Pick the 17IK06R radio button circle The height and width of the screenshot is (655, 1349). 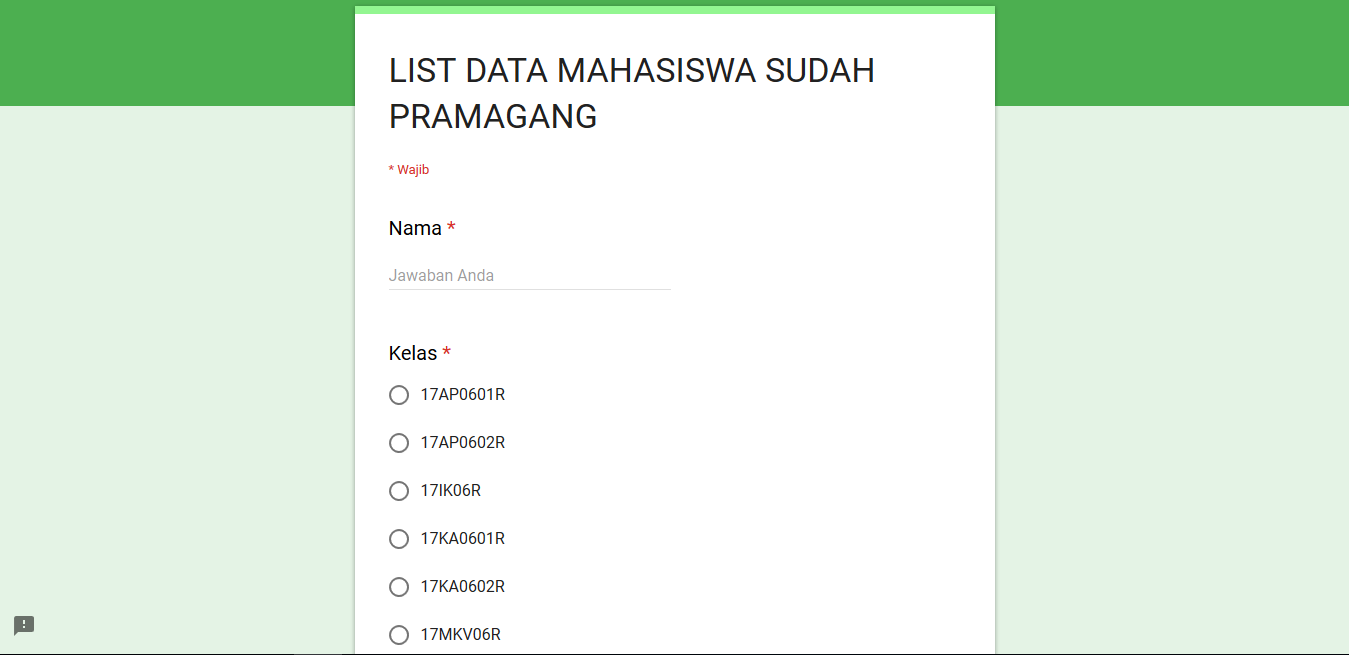[399, 491]
